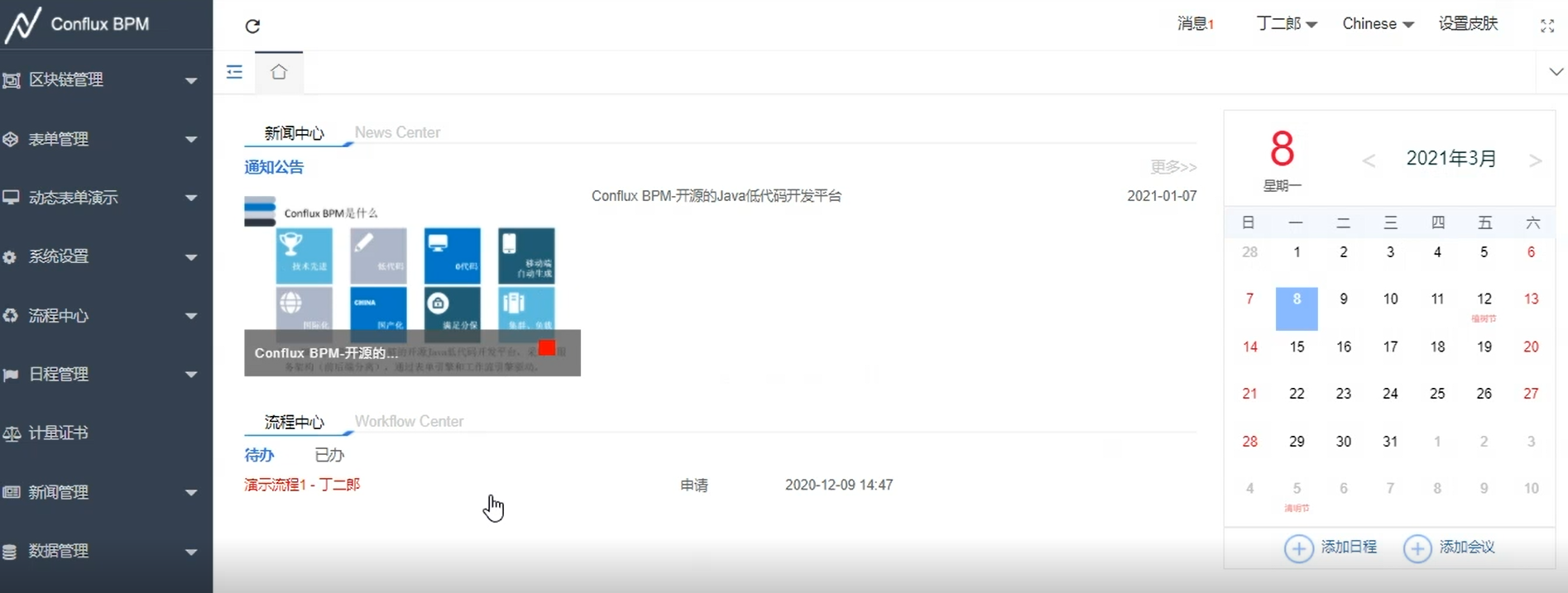1568x593 pixels.
Task: Select highlighted March 8 in calendar
Action: pos(1297,308)
